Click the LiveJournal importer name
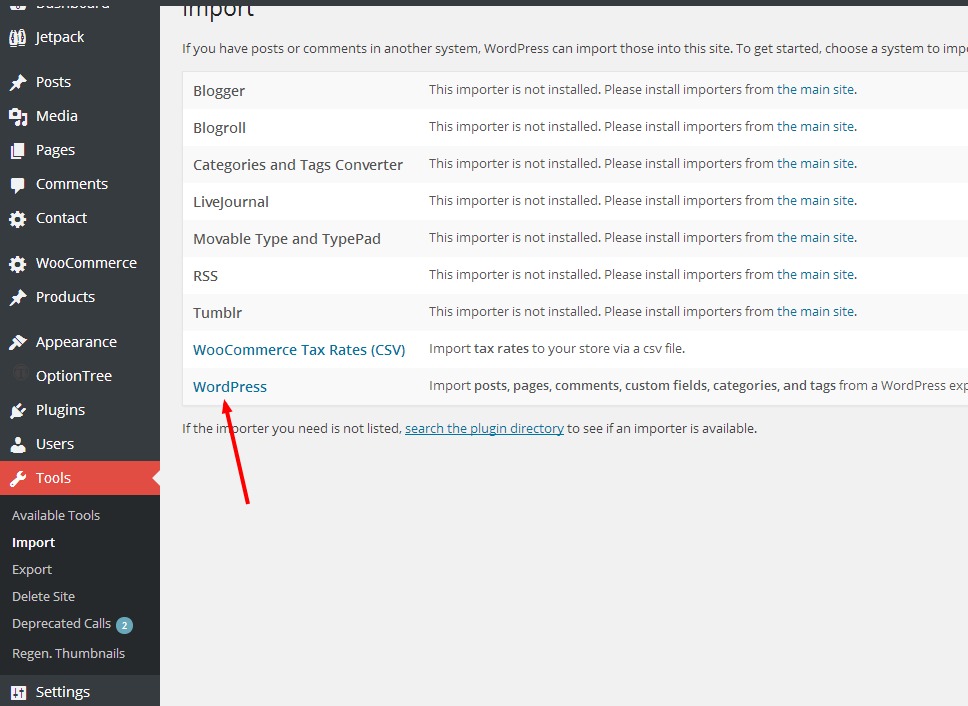Viewport: 968px width, 706px height. pyautogui.click(x=231, y=202)
